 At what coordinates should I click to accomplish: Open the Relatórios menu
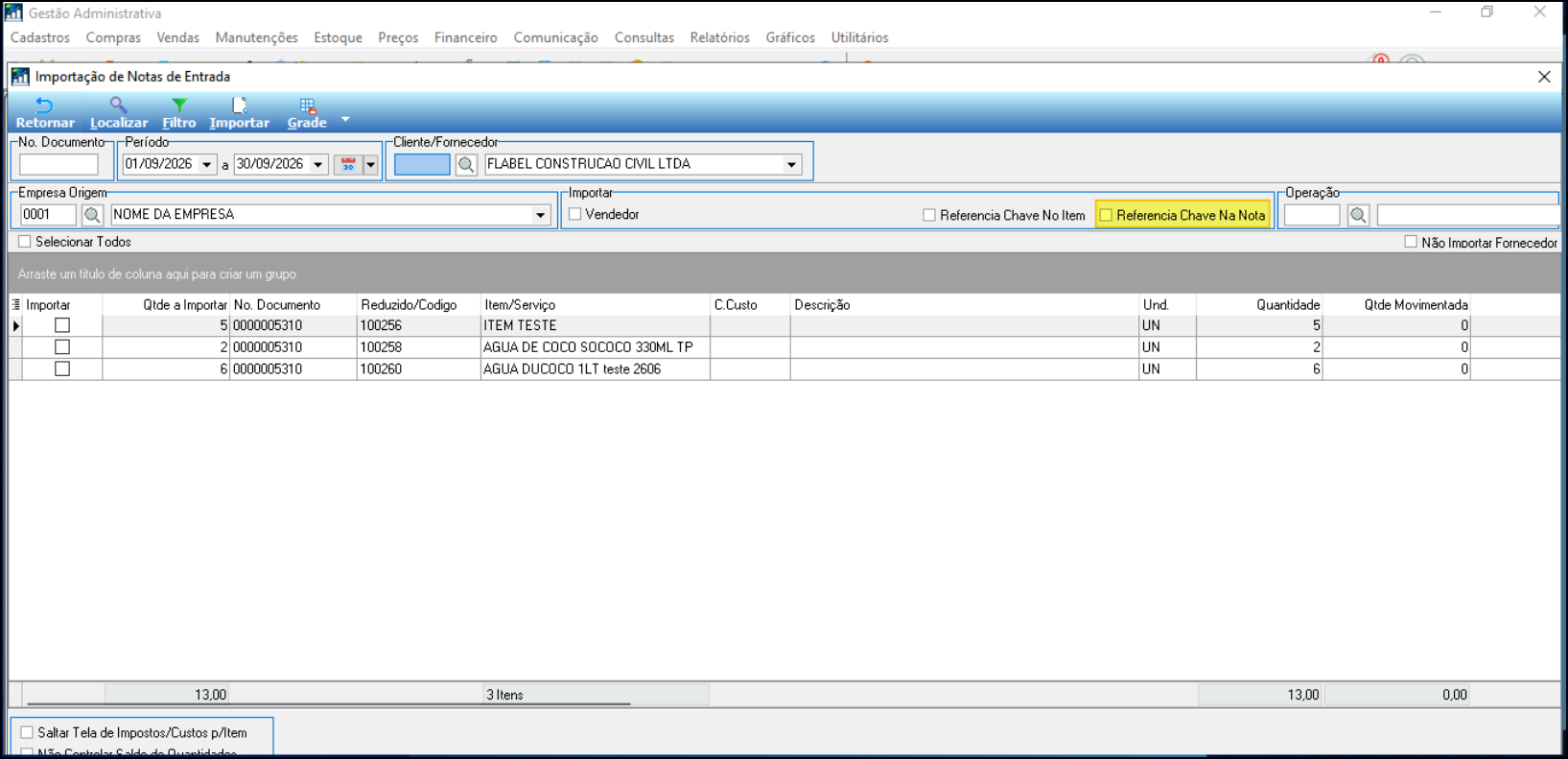(x=719, y=37)
